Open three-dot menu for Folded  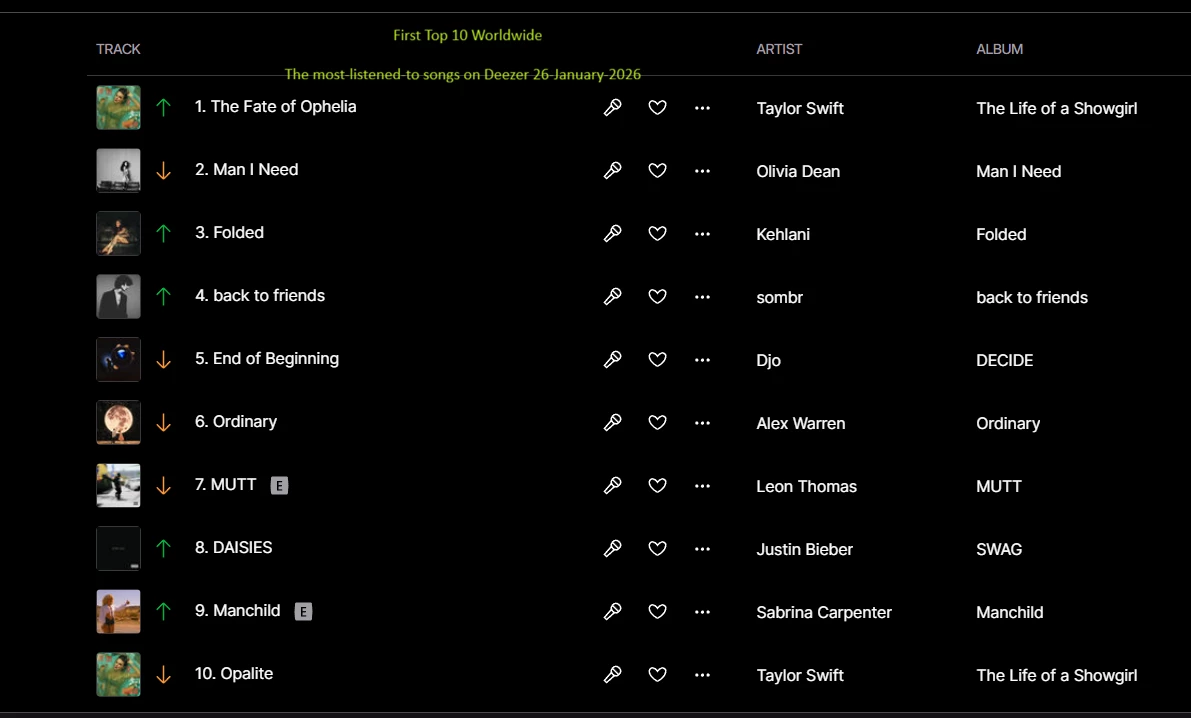[x=702, y=234]
